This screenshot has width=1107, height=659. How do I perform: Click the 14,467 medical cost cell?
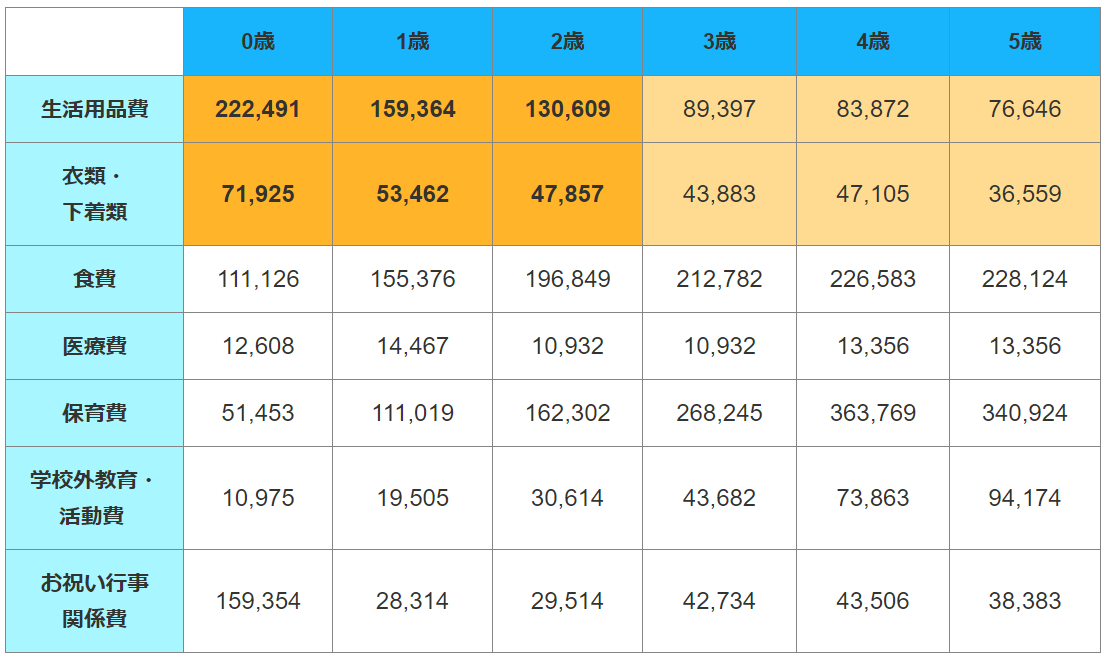412,346
